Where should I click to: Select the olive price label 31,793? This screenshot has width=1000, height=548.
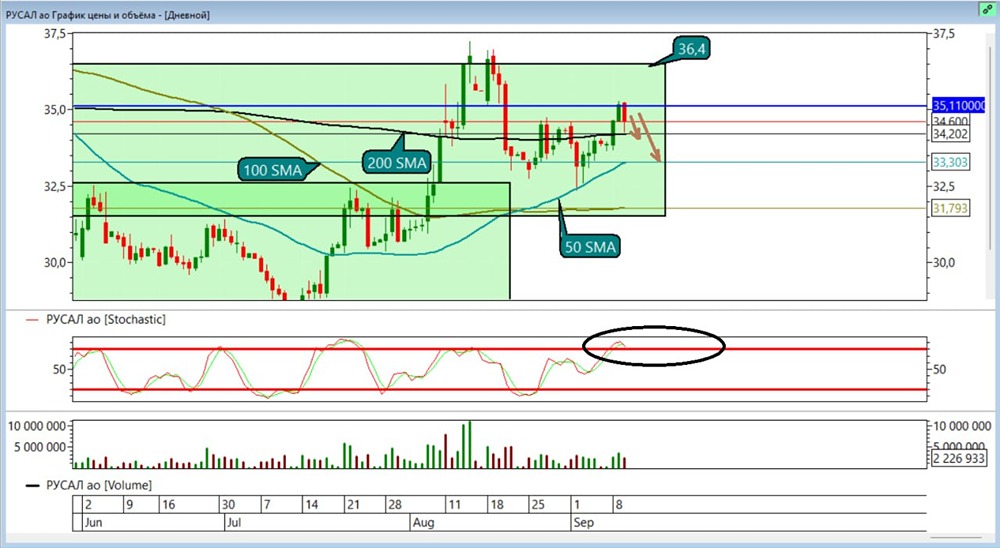[x=950, y=209]
